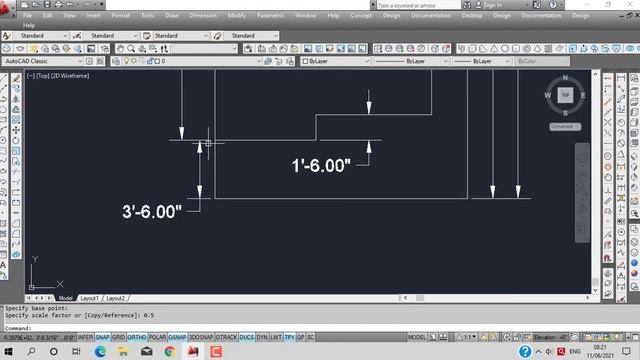The height and width of the screenshot is (360, 640).
Task: Click the ViewCube top face
Action: click(565, 95)
